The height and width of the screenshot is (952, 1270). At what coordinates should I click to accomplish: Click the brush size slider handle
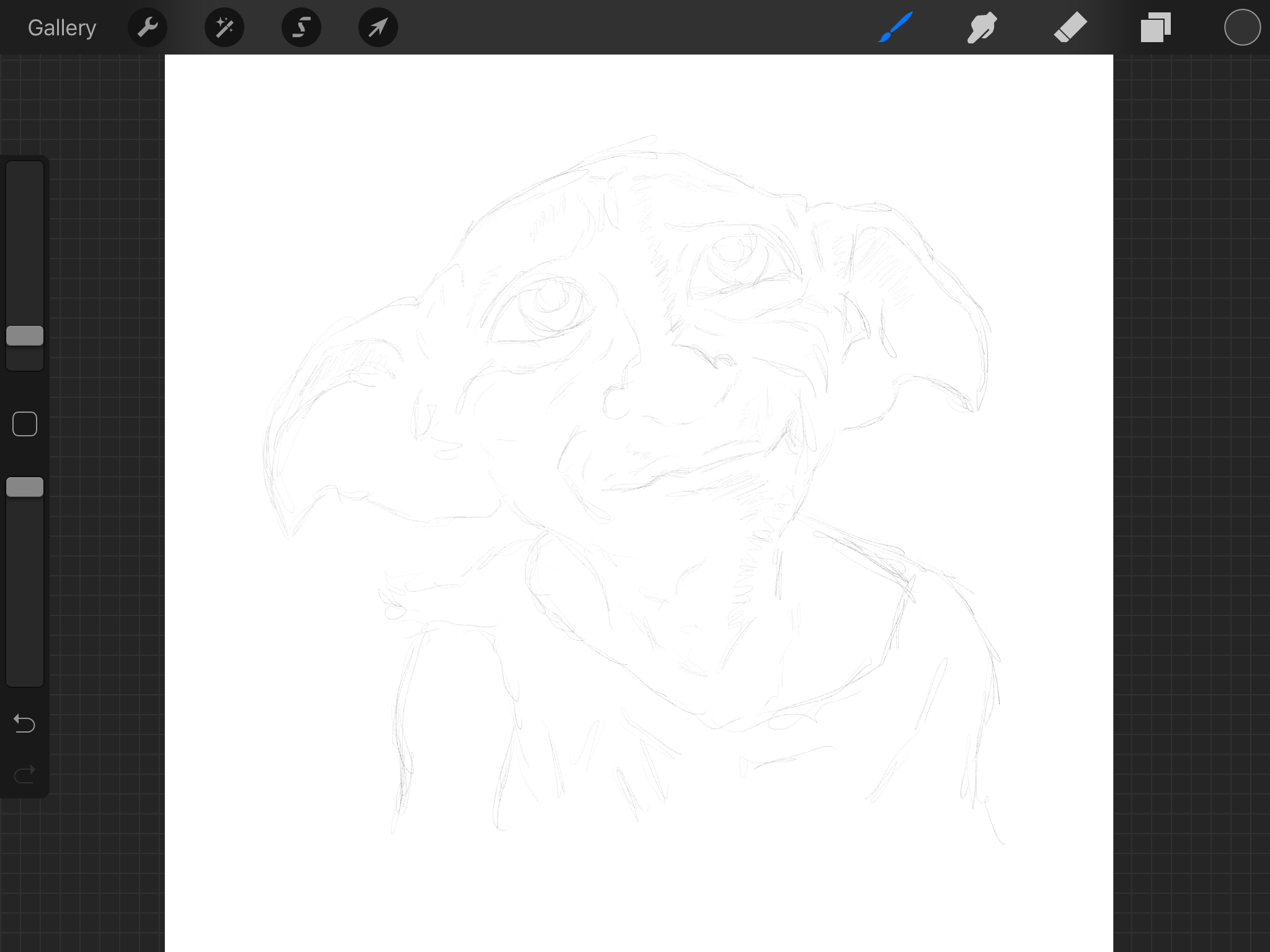tap(25, 336)
